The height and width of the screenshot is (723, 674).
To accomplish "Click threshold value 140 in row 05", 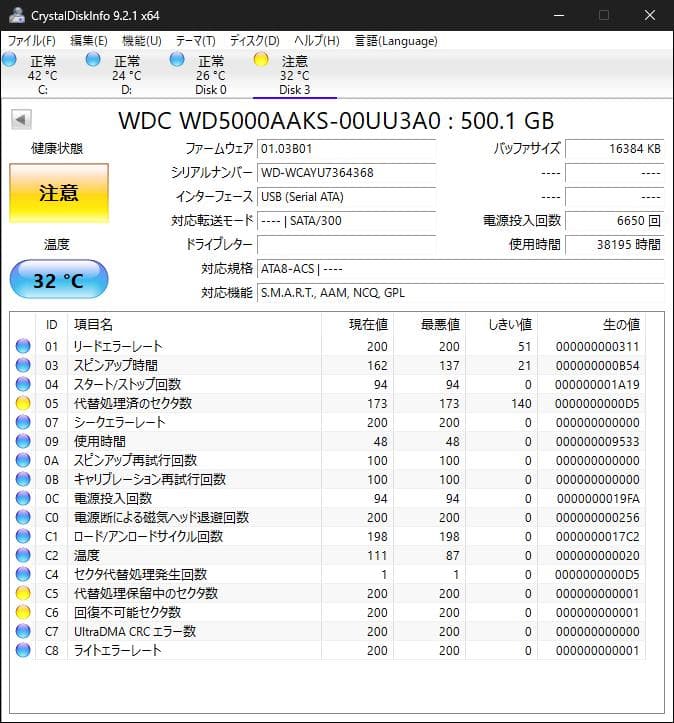I will (521, 404).
